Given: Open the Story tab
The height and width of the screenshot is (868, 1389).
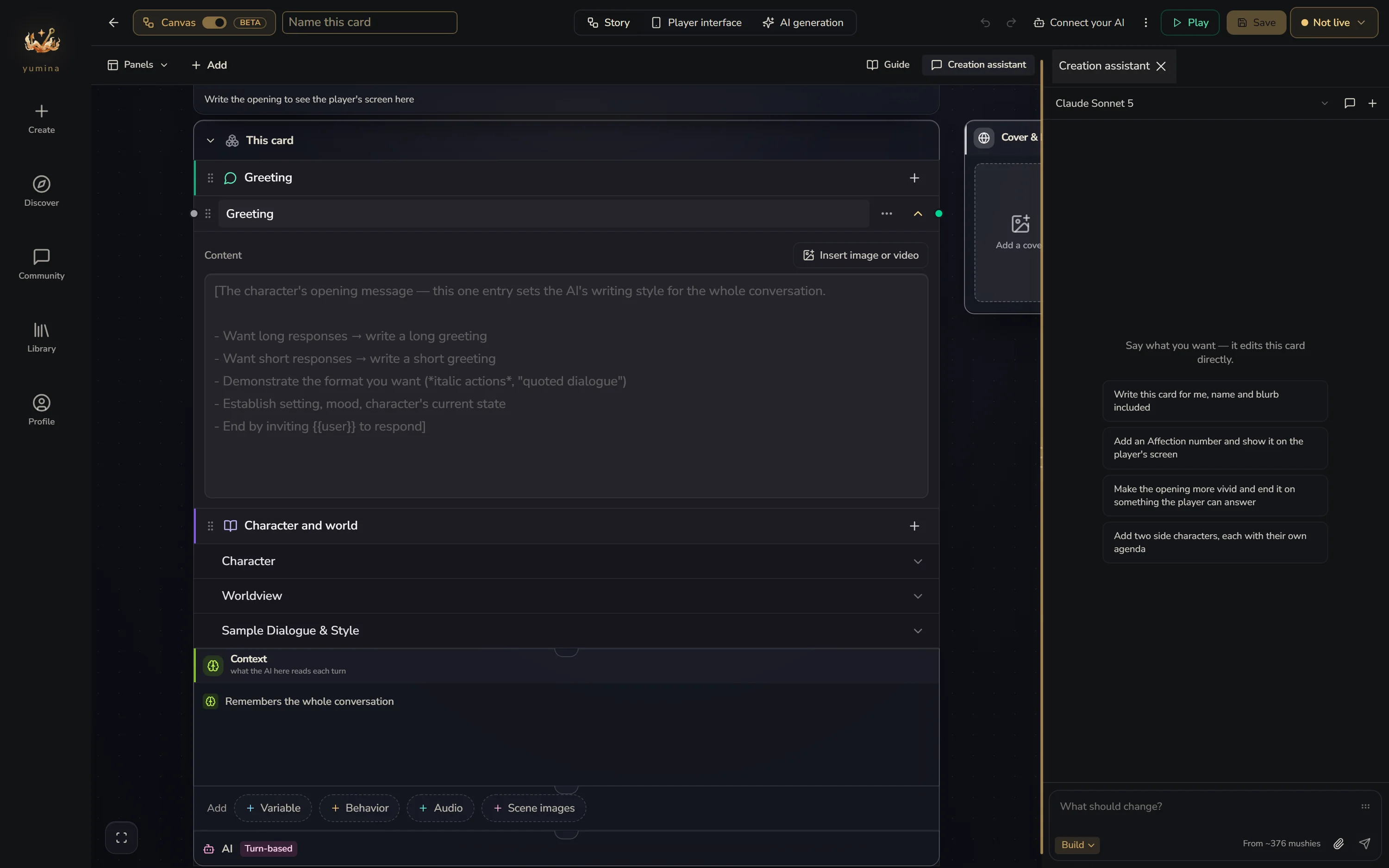Looking at the screenshot, I should [608, 22].
